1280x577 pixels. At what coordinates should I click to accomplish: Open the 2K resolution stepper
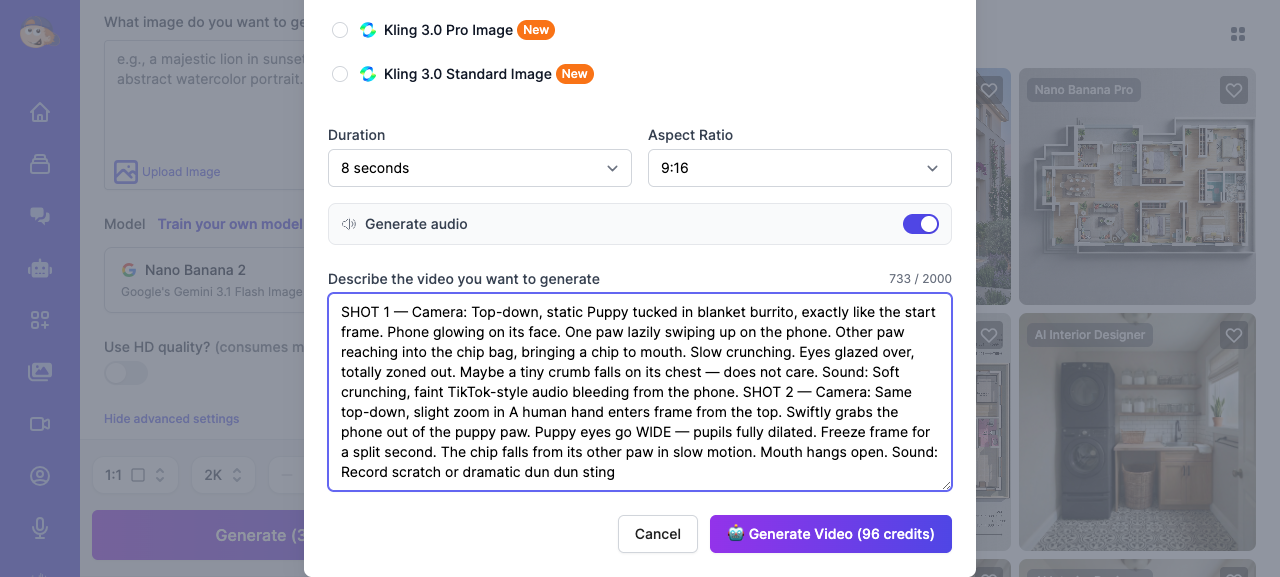coord(222,475)
